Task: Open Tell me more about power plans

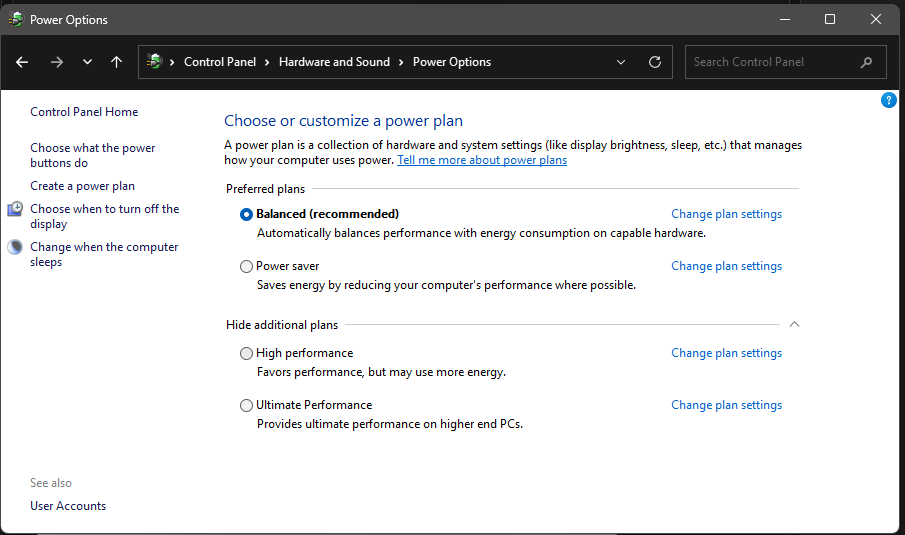Action: (482, 160)
